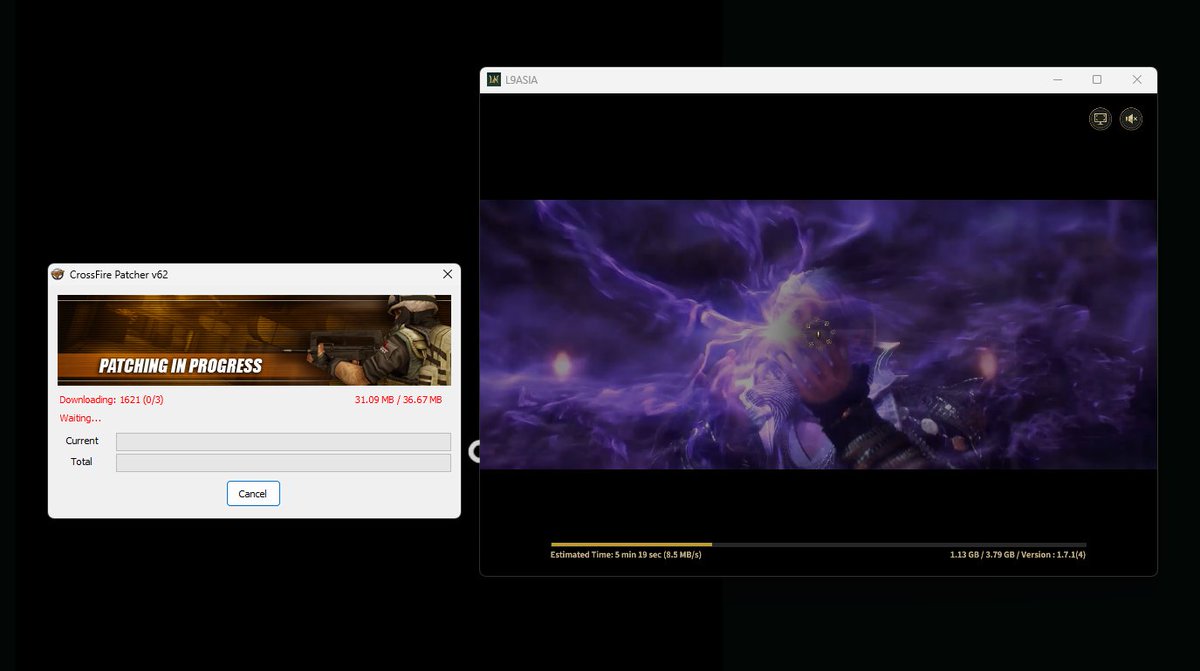
Task: Click the '1.13 GB / 3.79 GB' version text
Action: (1018, 554)
